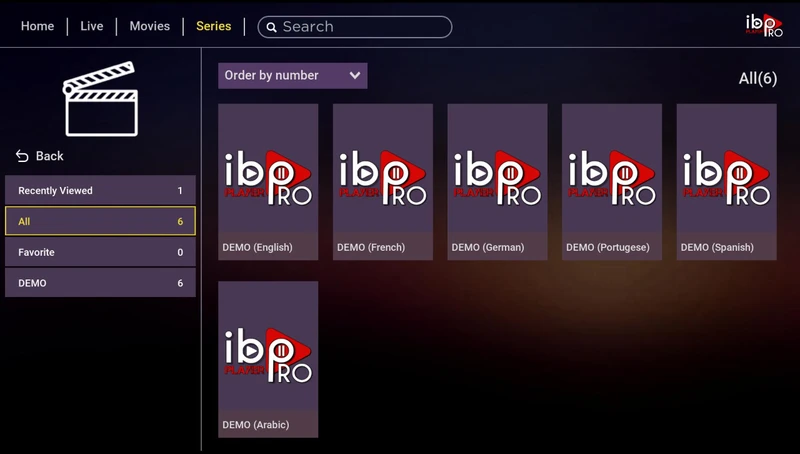Click the DEMO (Spanish) title text

pos(717,247)
